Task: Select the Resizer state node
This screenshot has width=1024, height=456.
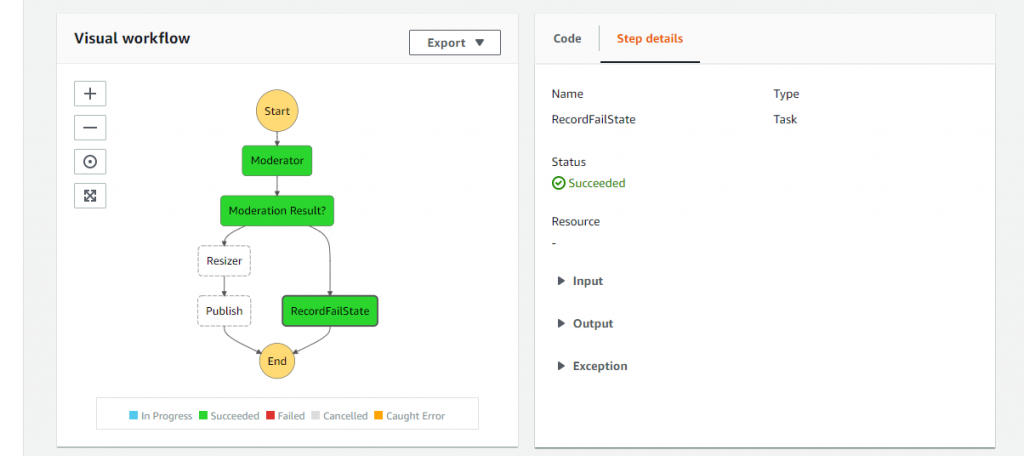Action: tap(224, 261)
